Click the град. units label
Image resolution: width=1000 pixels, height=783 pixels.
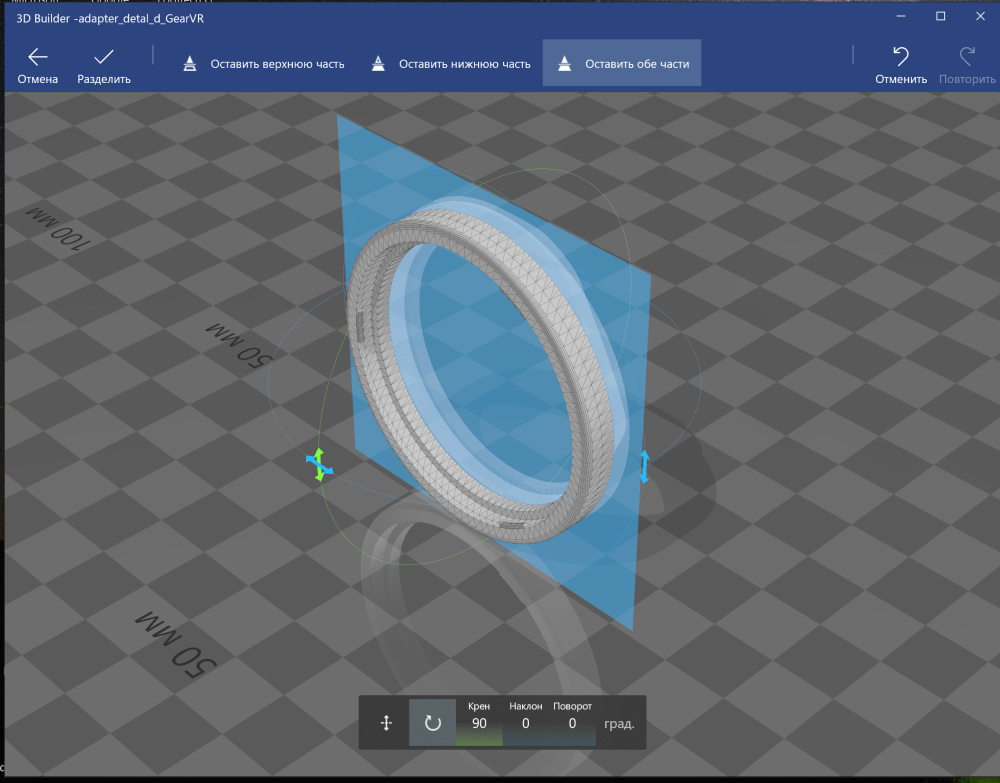coord(619,724)
